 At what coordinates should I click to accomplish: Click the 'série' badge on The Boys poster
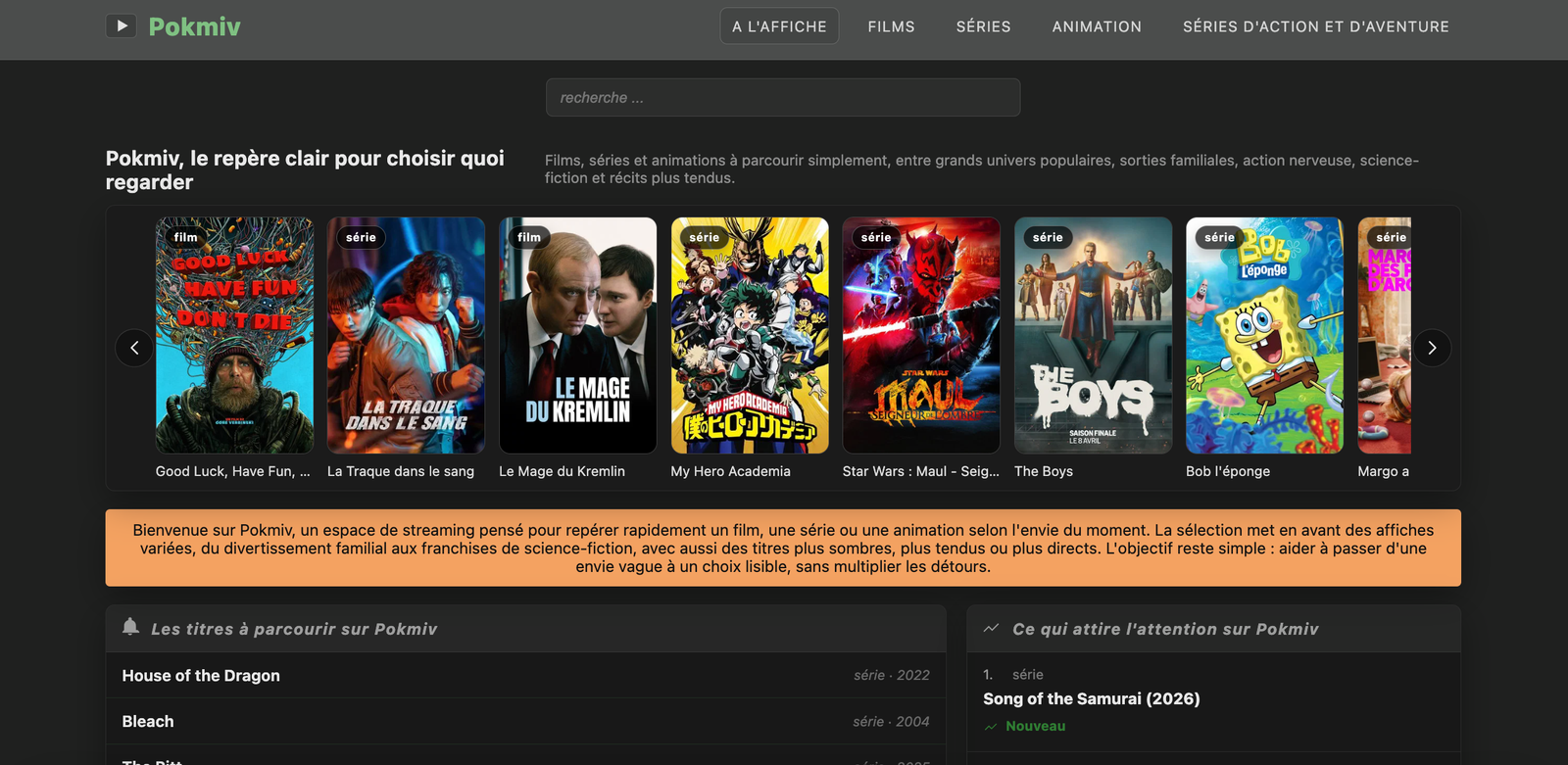pos(1048,237)
